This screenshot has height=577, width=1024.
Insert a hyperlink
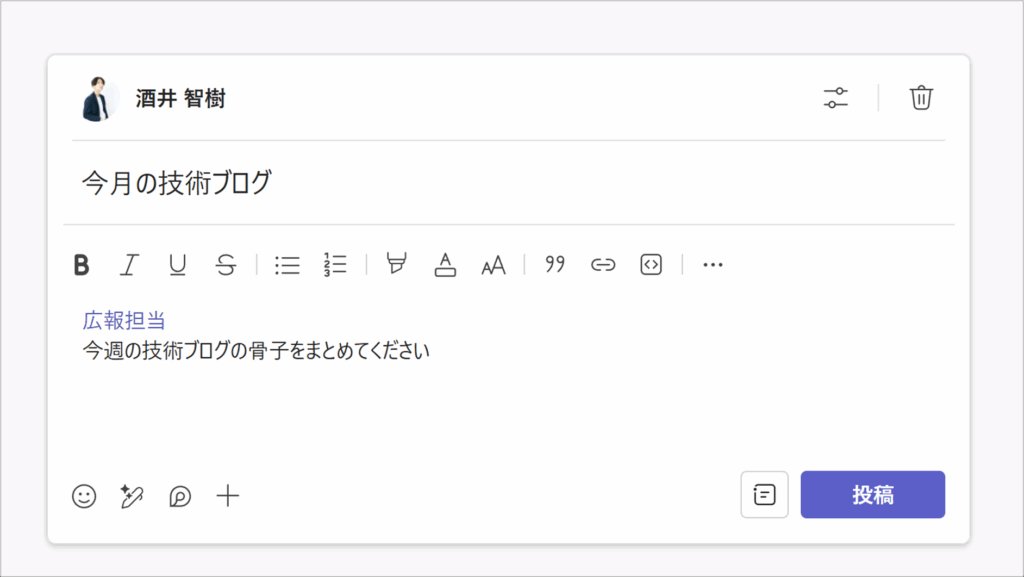tap(603, 265)
